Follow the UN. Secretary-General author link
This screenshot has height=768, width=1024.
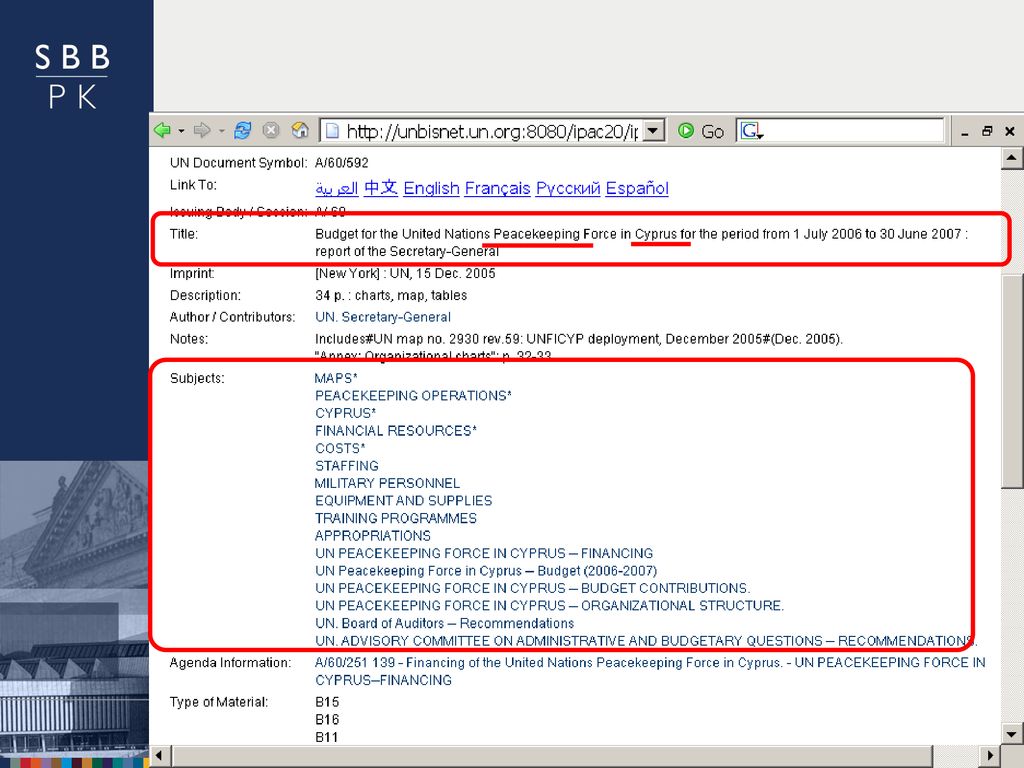pyautogui.click(x=383, y=317)
